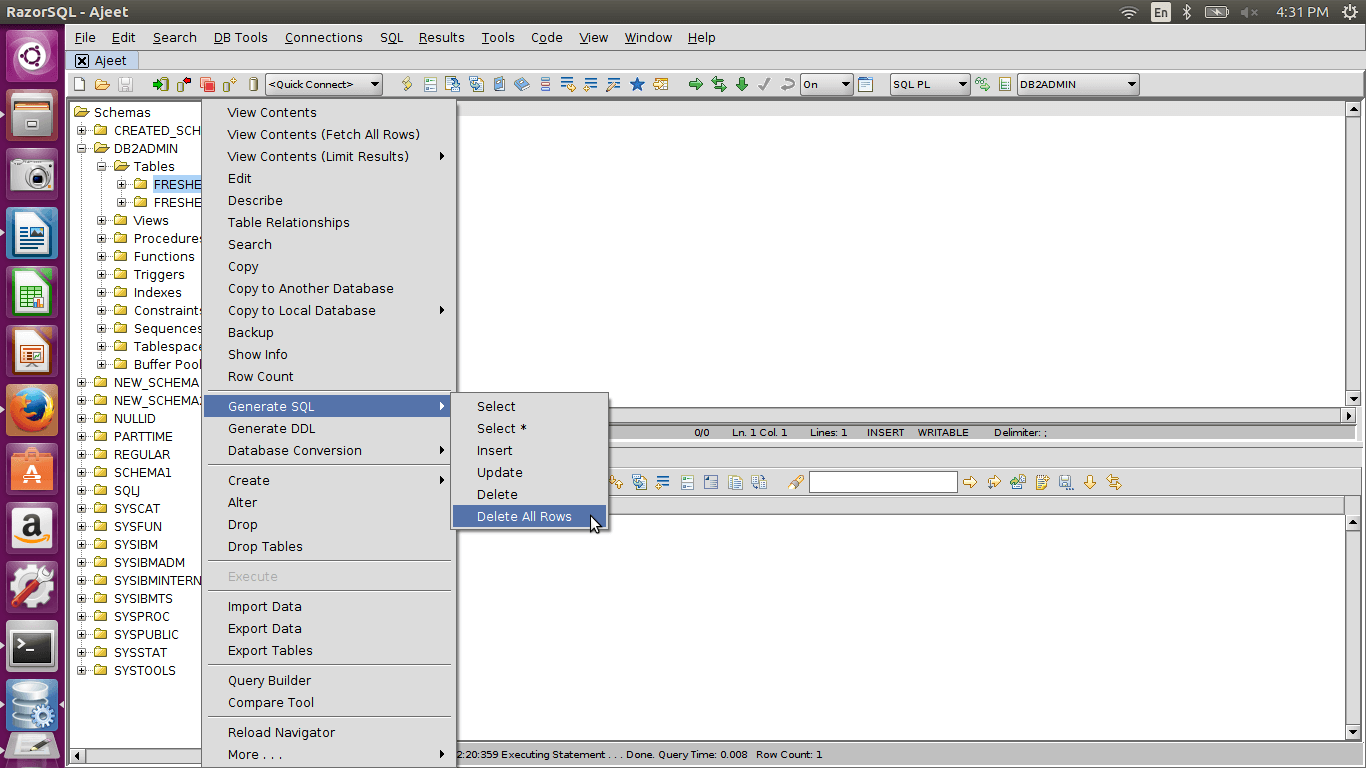The height and width of the screenshot is (768, 1366).
Task: Select Query Builder in context menu
Action: (329, 681)
